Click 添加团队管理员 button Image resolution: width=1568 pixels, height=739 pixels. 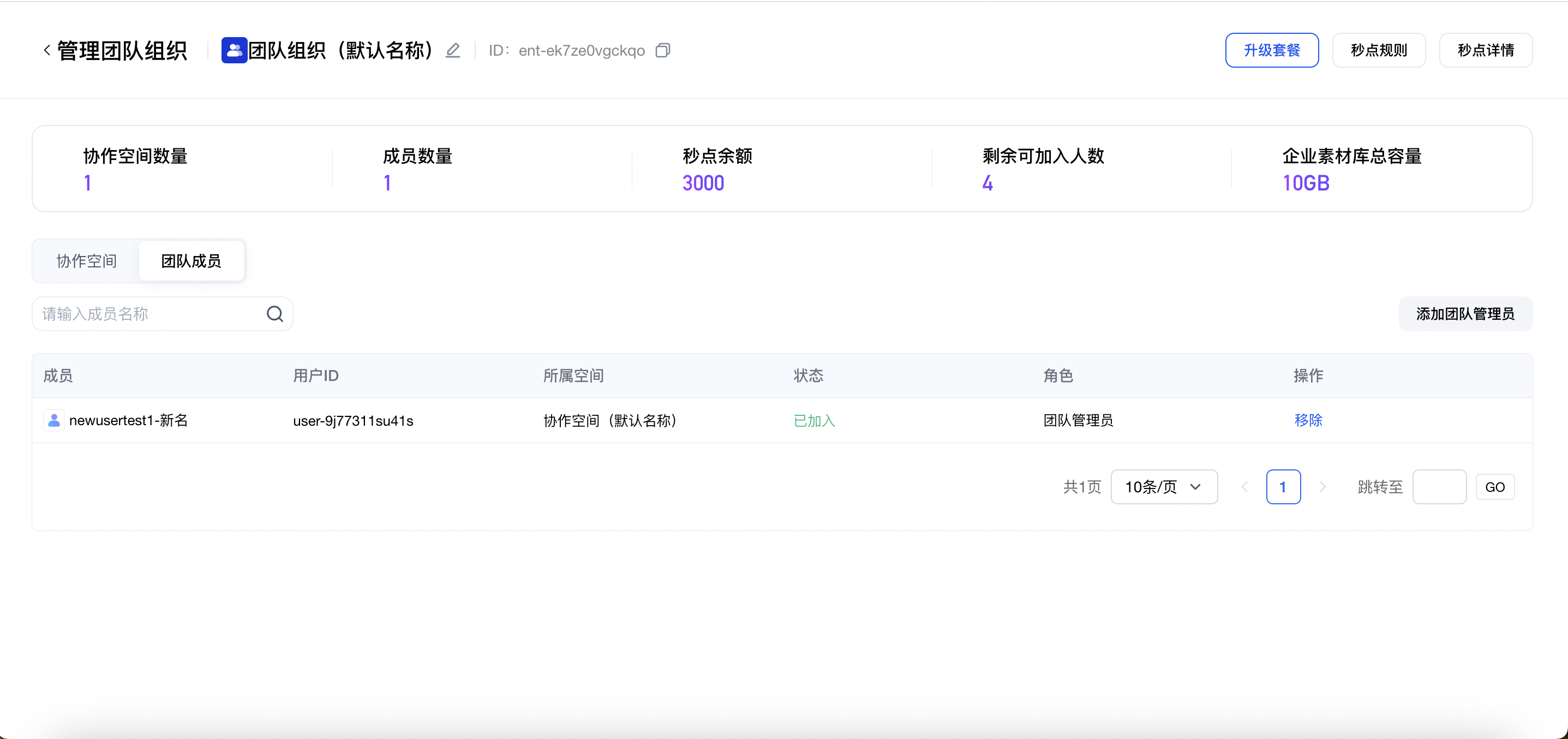coord(1465,313)
